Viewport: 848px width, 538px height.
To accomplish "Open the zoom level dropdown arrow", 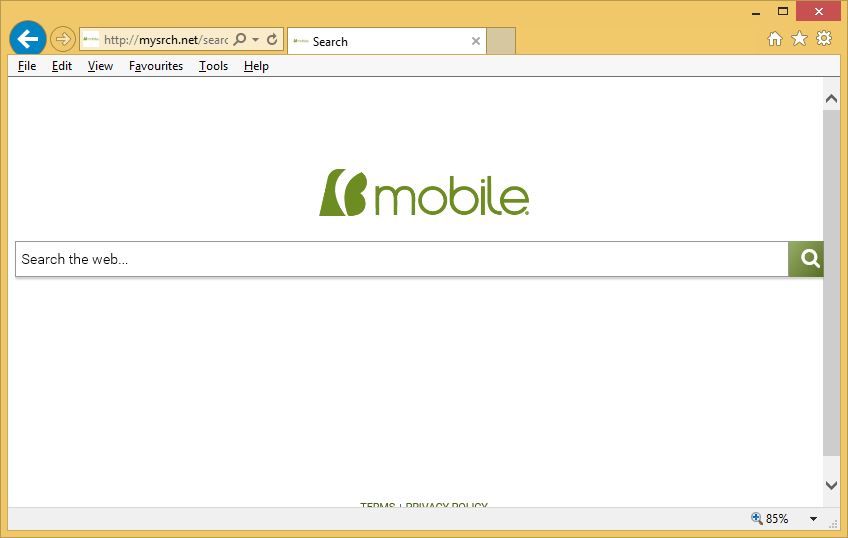I will click(x=813, y=519).
